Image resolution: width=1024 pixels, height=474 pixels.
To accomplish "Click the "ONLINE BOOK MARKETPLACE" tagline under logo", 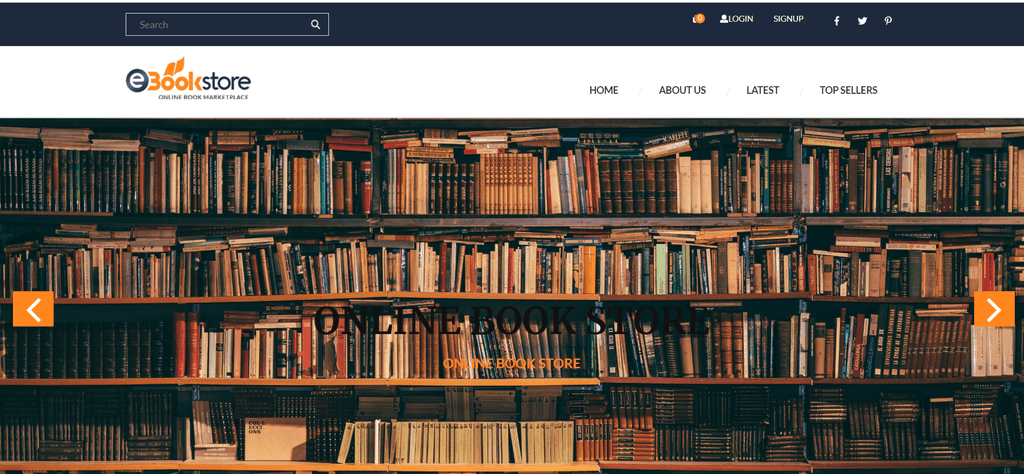I will point(203,97).
